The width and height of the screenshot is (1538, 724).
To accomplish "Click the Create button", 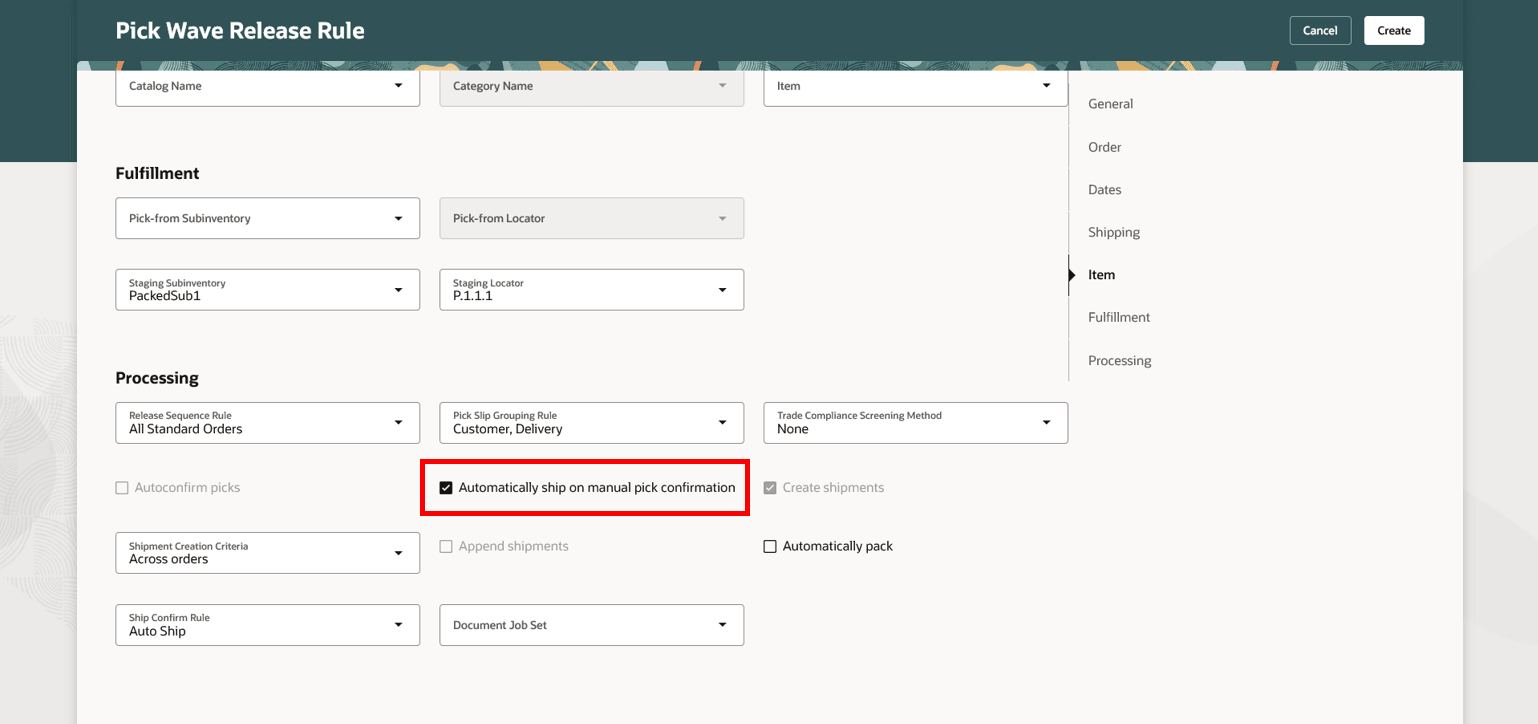I will pyautogui.click(x=1394, y=30).
